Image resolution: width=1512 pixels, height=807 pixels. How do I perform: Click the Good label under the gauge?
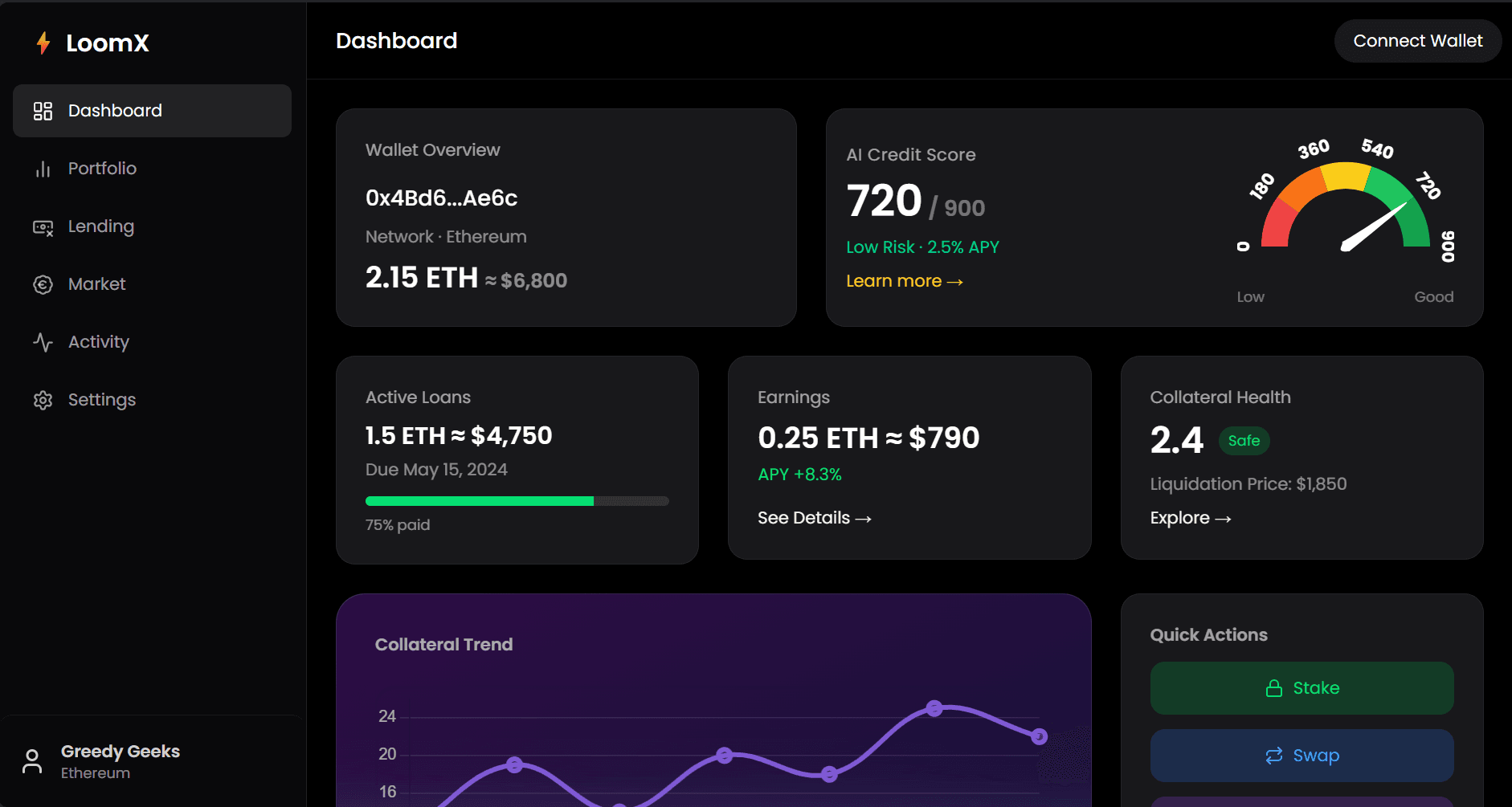click(1434, 297)
